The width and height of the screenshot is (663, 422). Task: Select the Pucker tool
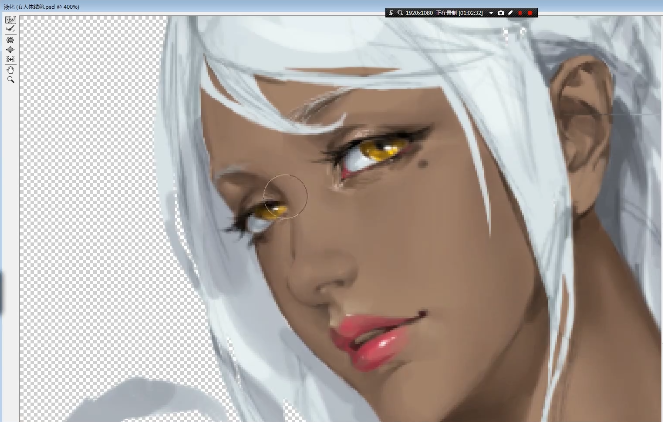coord(11,40)
